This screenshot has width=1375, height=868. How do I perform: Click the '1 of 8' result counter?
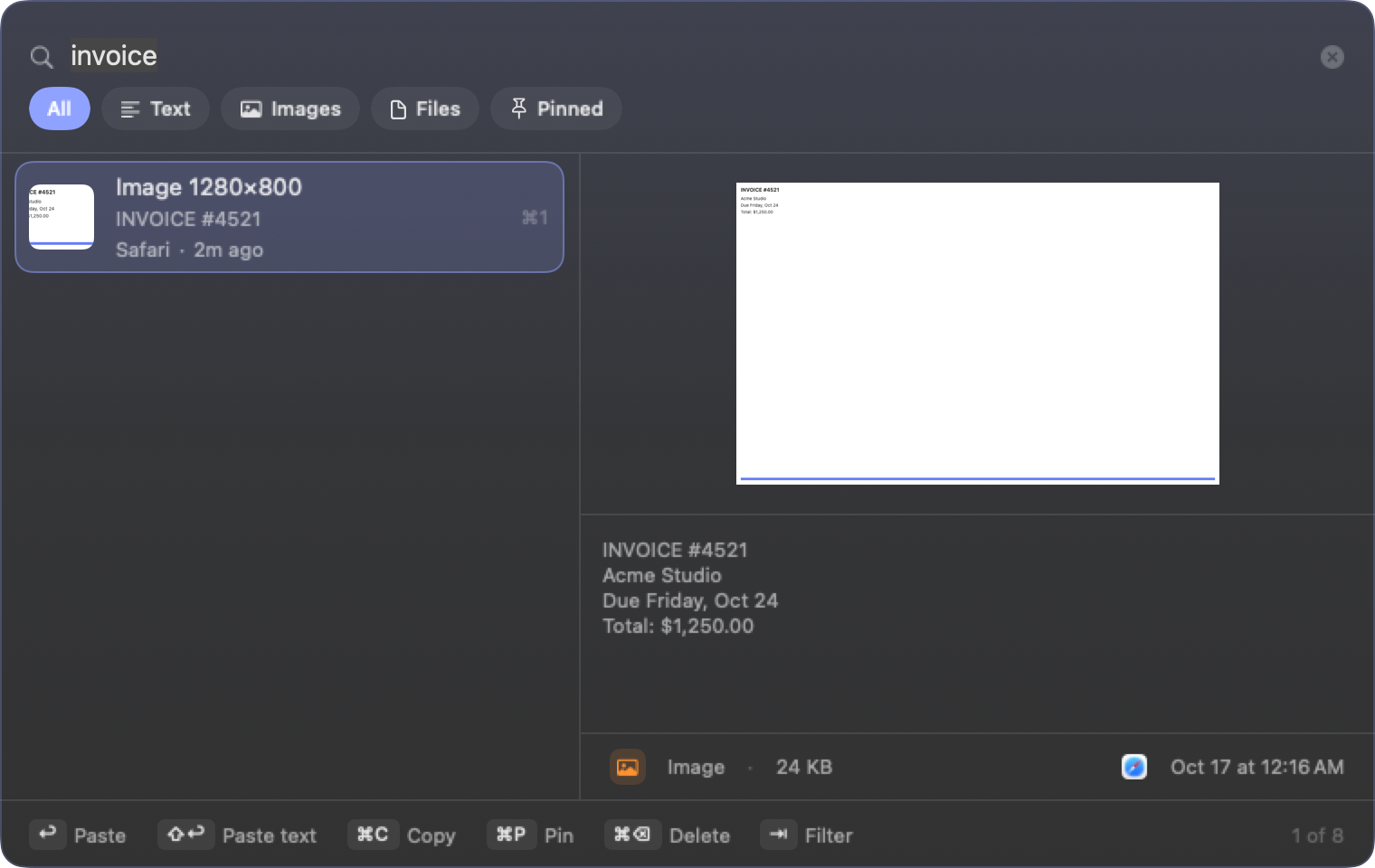[1317, 835]
